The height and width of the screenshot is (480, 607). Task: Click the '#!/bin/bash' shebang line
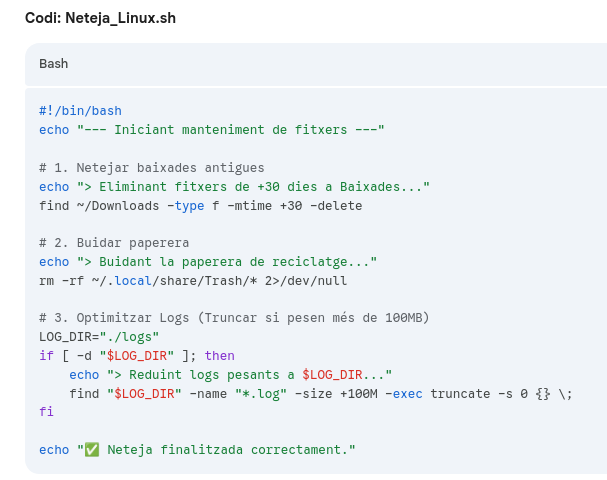[x=80, y=111]
